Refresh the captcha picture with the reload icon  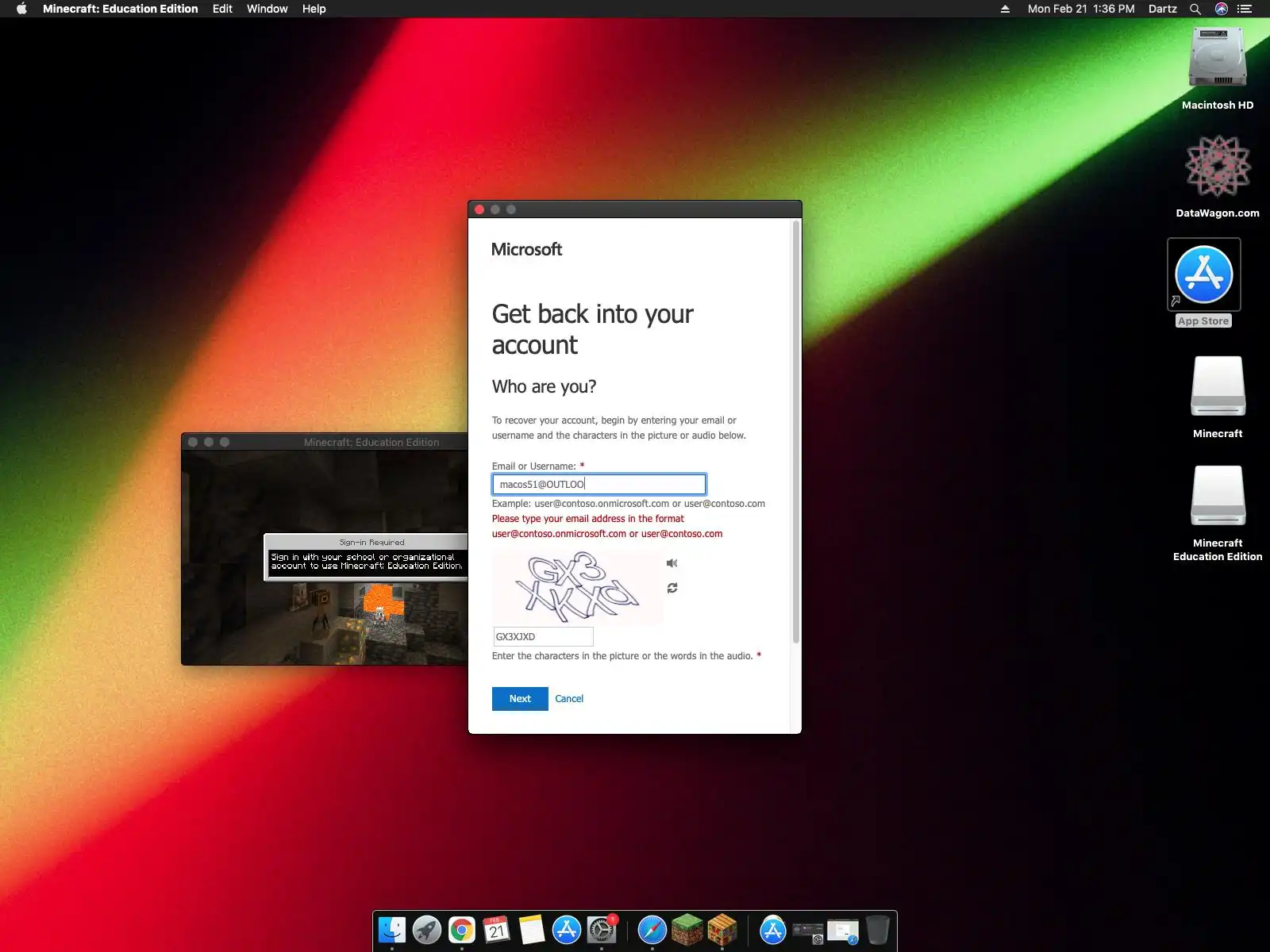tap(672, 588)
